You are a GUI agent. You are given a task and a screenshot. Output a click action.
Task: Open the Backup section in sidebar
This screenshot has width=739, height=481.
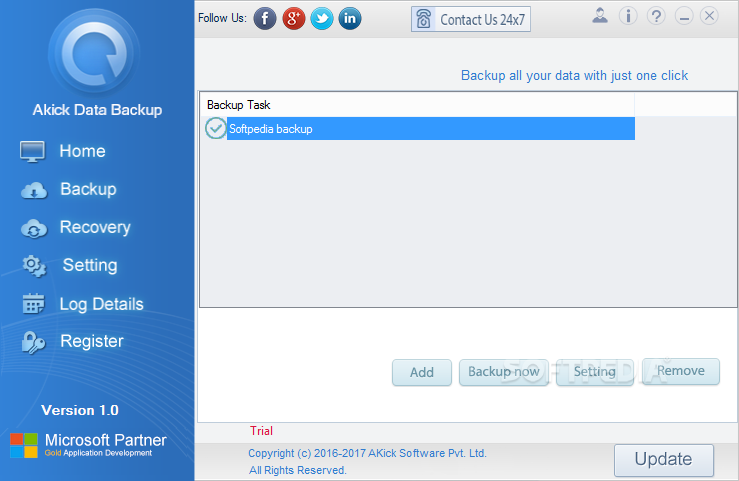pyautogui.click(x=88, y=189)
